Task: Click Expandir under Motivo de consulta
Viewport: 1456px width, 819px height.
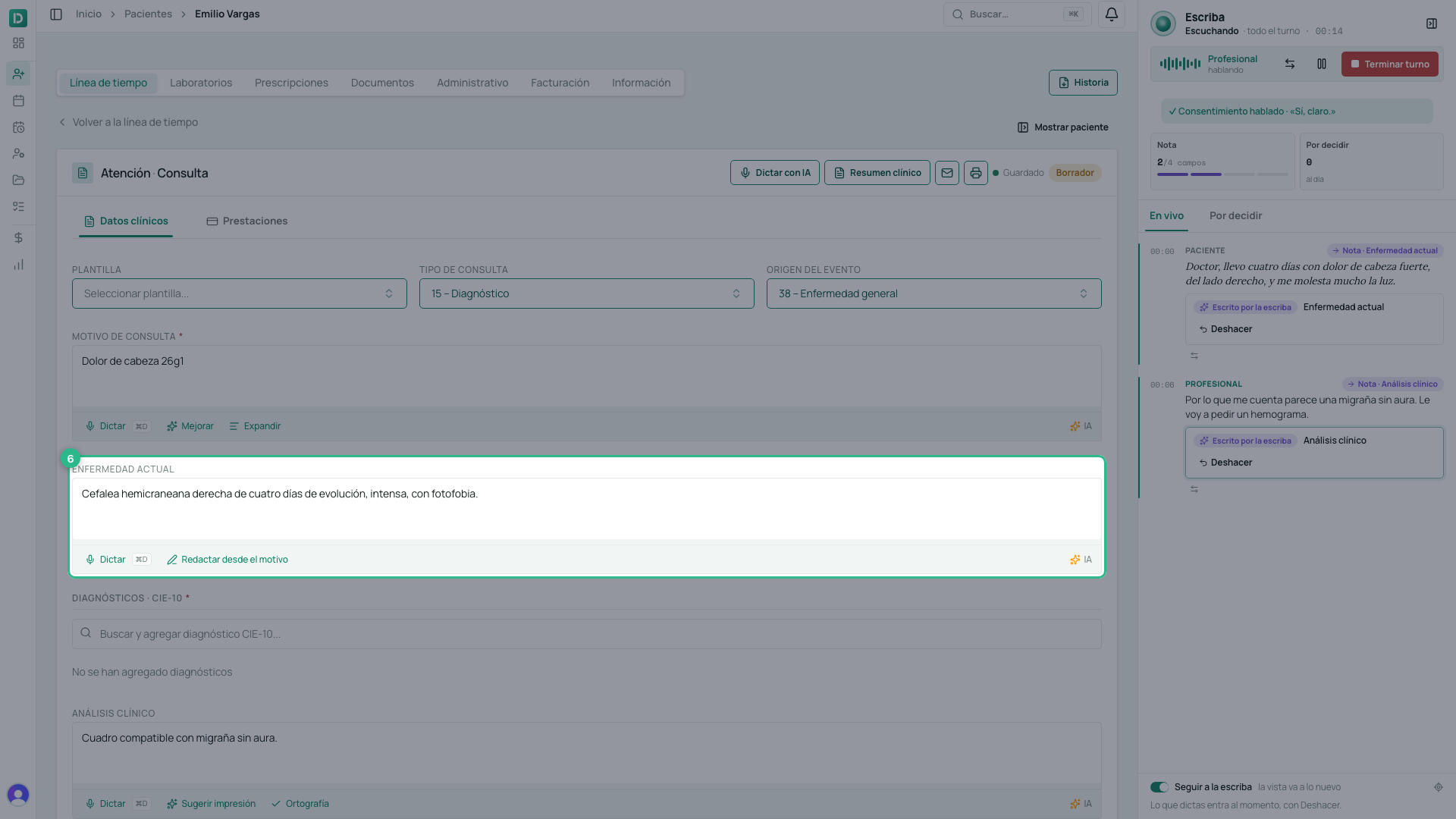Action: click(255, 426)
